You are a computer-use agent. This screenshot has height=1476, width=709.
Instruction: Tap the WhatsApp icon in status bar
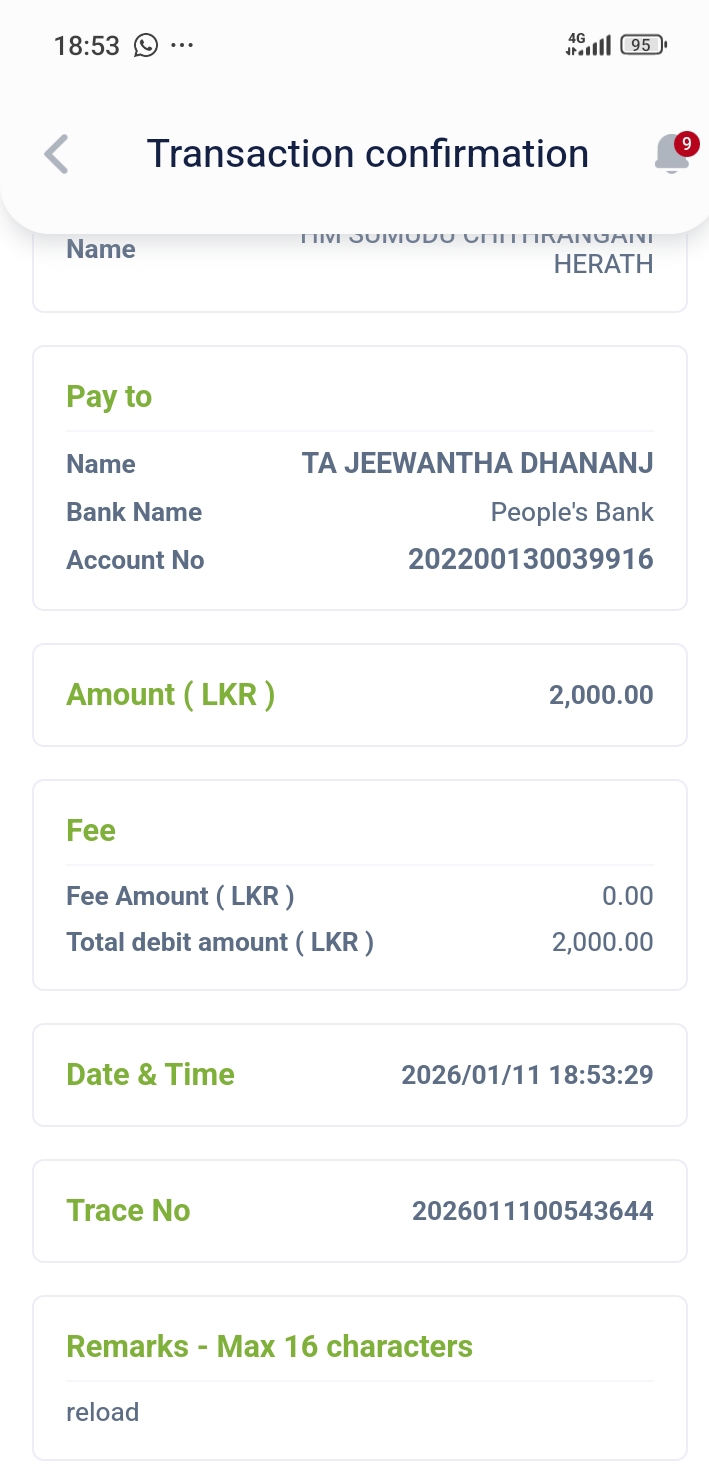point(146,46)
